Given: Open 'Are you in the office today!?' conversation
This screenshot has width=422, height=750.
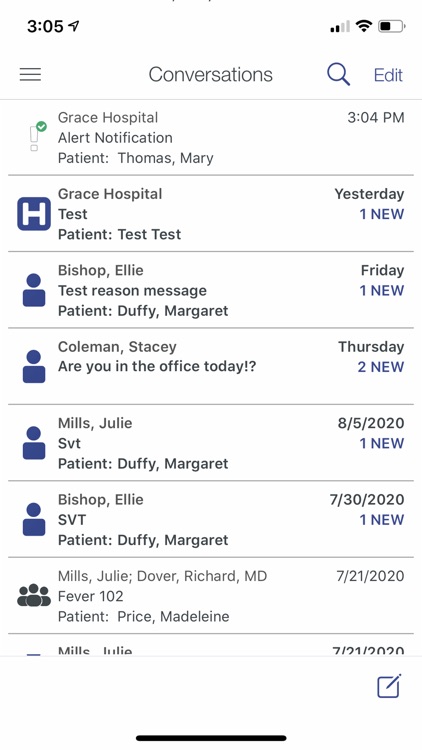Looking at the screenshot, I should [211, 366].
